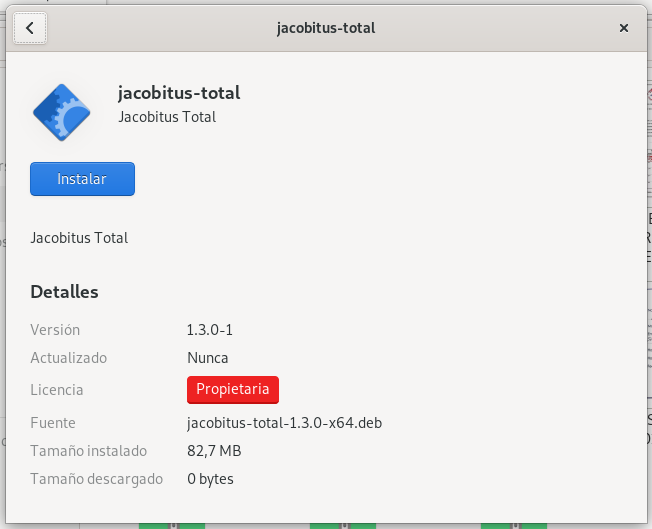Open the red Propietaria license badge
This screenshot has width=652, height=529.
pos(232,389)
